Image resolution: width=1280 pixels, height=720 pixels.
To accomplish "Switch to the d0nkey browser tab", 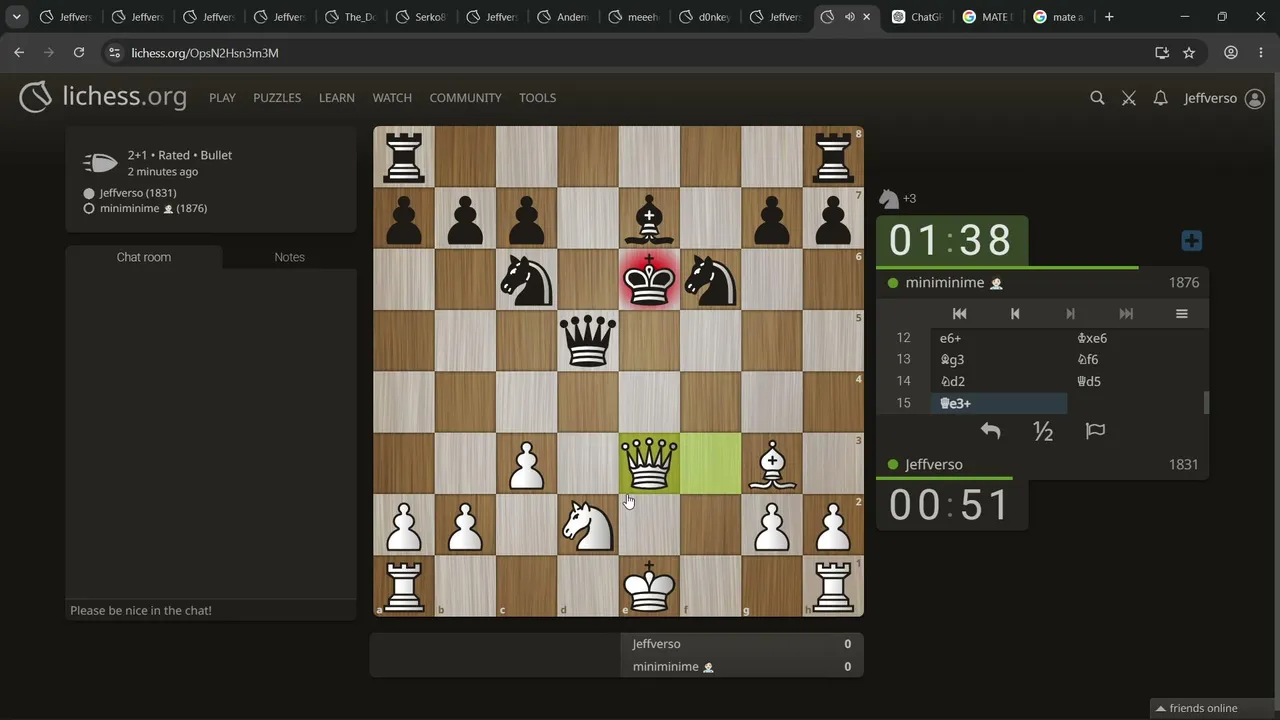I will [x=706, y=17].
